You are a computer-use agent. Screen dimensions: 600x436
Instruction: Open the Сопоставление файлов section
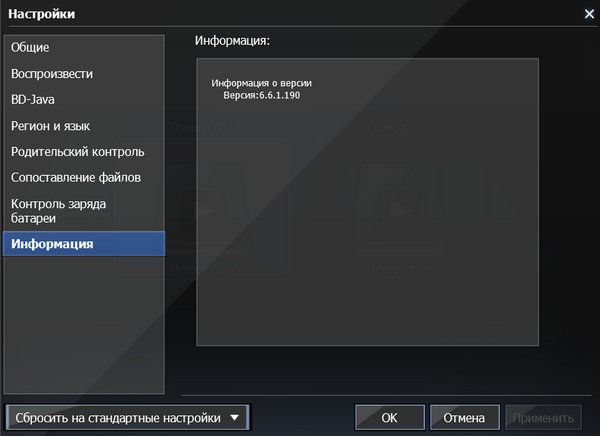click(x=84, y=178)
